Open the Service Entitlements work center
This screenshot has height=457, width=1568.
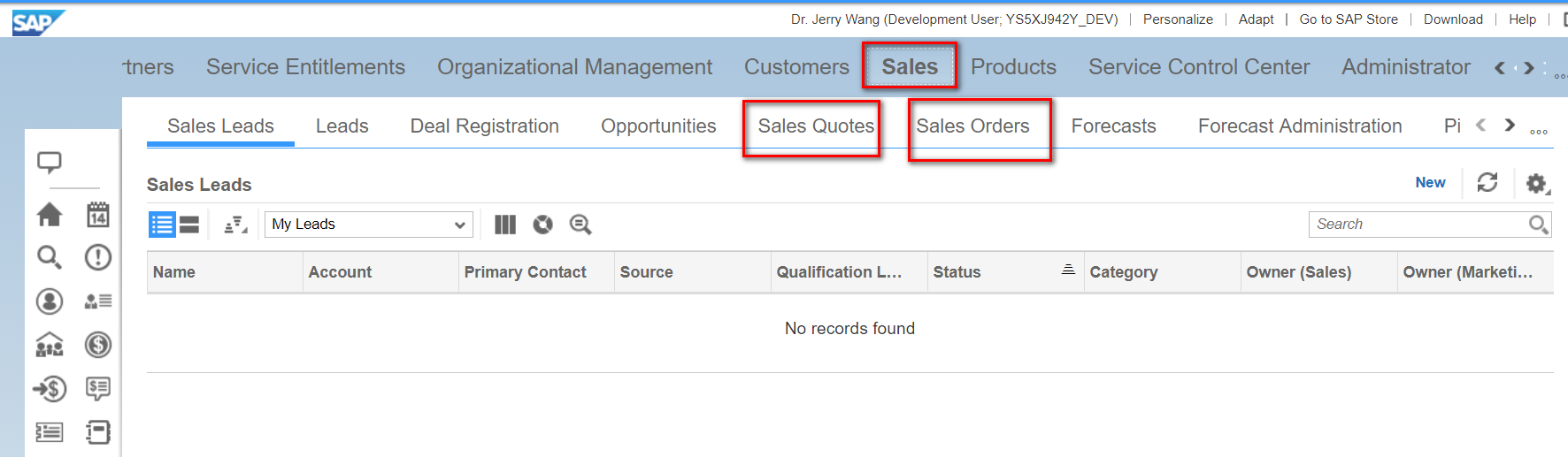point(305,66)
